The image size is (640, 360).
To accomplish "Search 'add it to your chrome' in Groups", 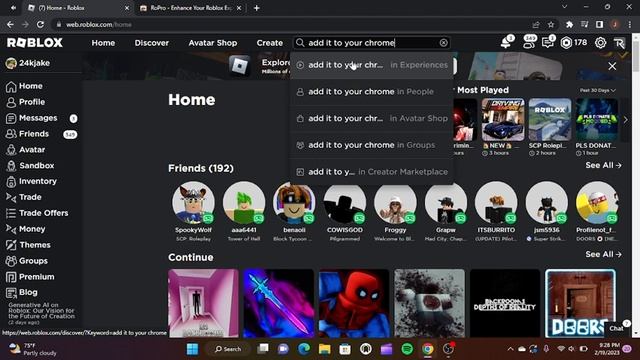I will click(372, 145).
